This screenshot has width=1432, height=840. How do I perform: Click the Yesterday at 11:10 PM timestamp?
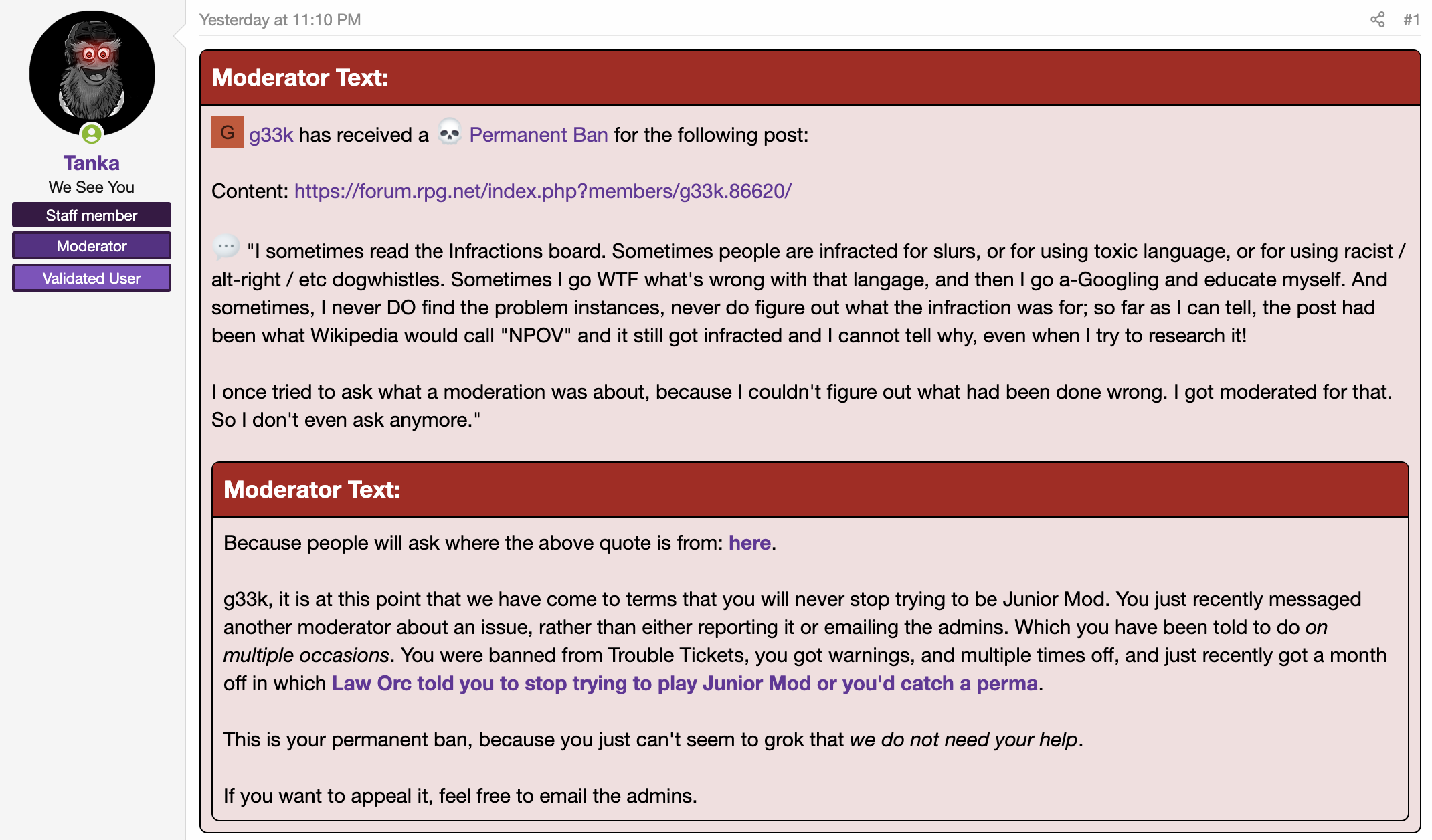point(280,20)
